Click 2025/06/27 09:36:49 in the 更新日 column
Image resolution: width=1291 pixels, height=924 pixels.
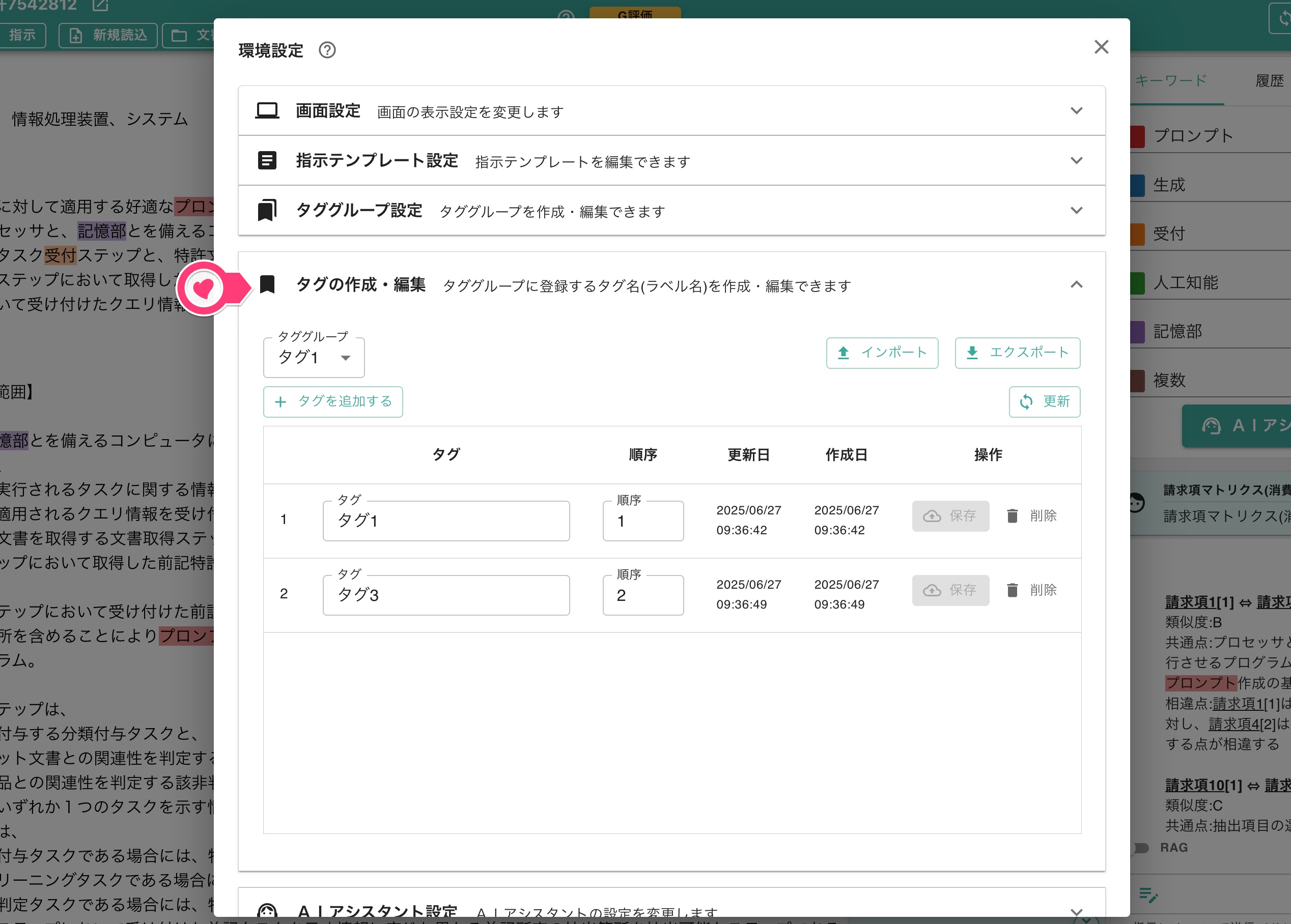[x=748, y=595]
